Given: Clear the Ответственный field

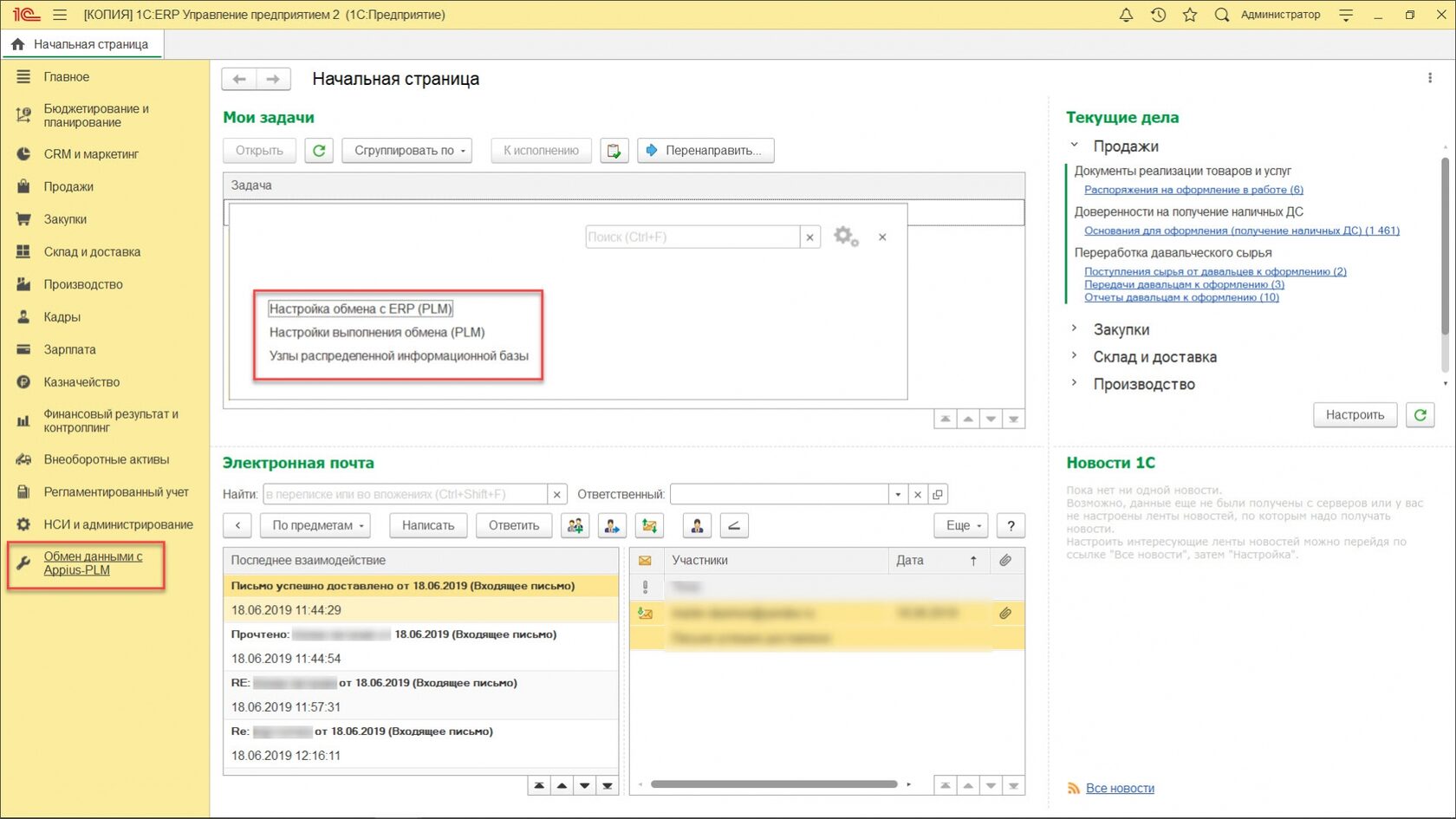Looking at the screenshot, I should 918,495.
